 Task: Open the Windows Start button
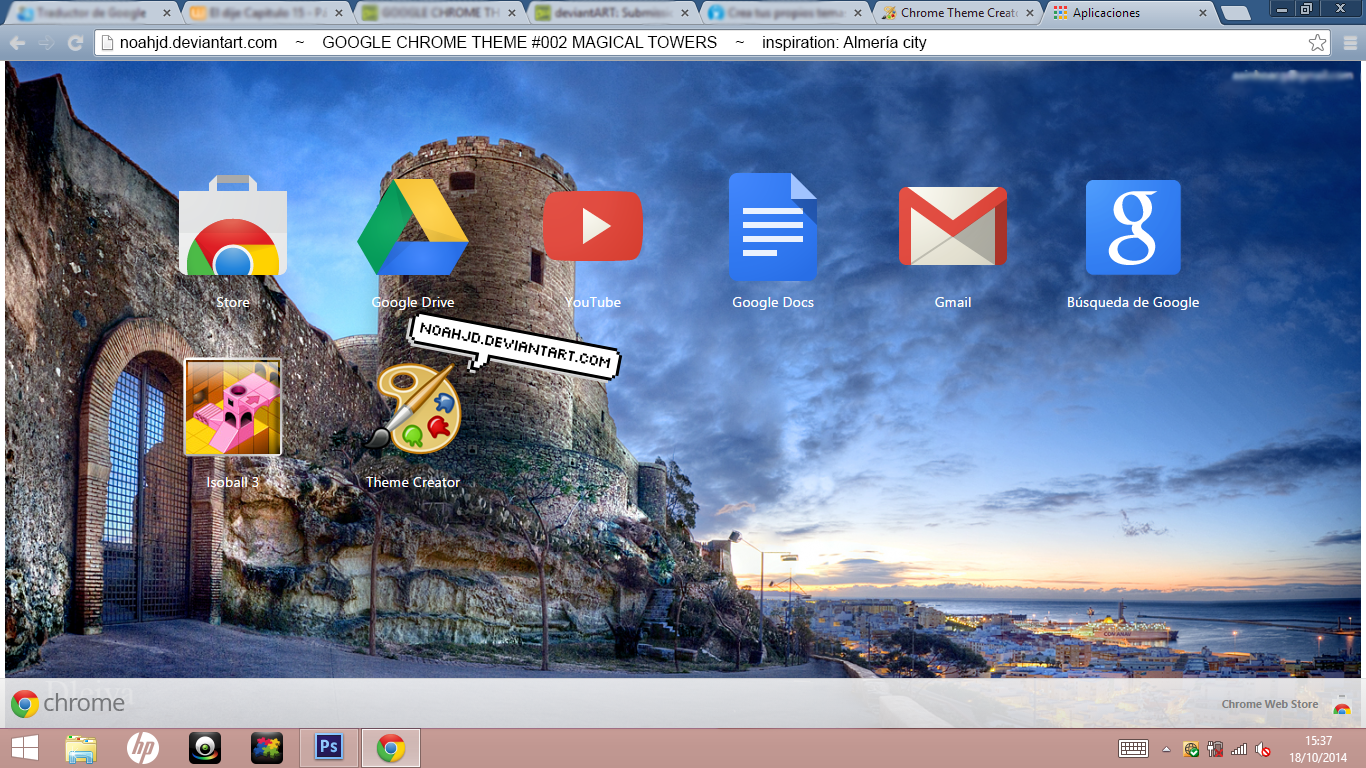[x=25, y=748]
